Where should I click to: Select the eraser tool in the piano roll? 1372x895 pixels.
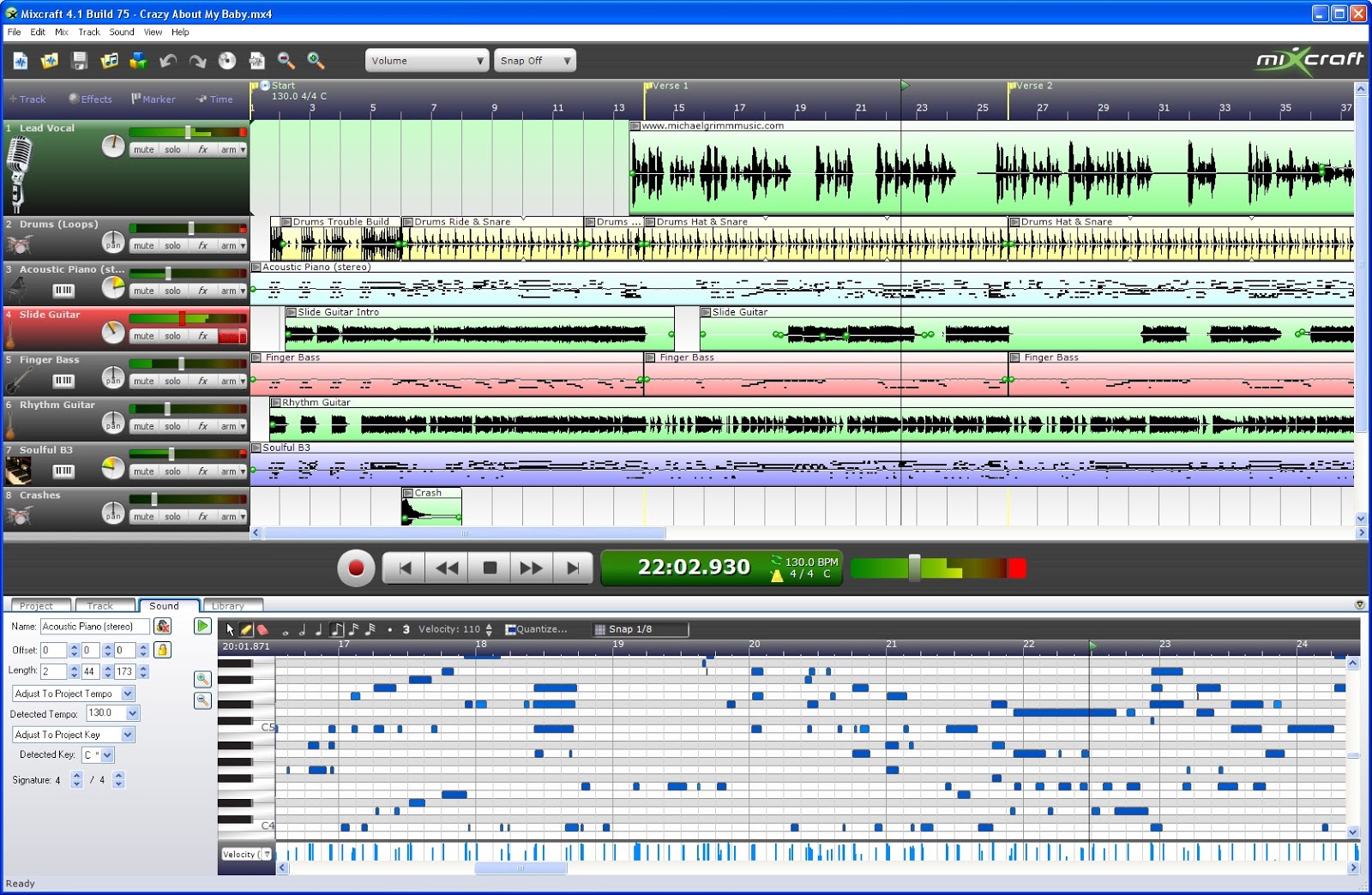(x=261, y=629)
